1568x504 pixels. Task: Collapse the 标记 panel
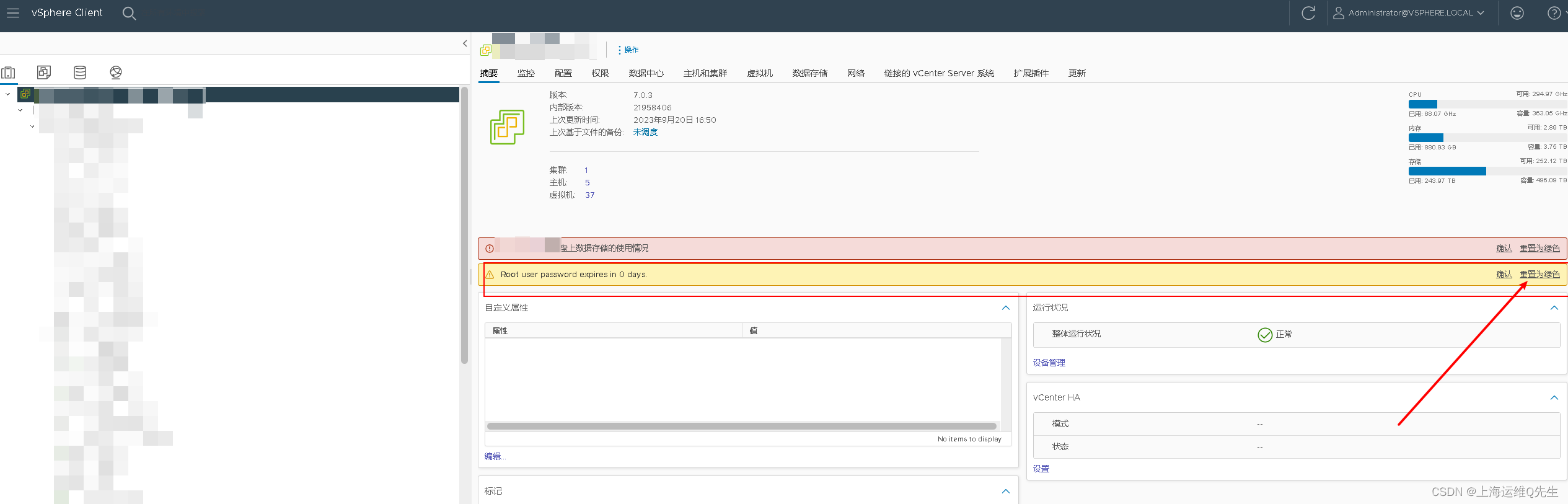click(1006, 492)
